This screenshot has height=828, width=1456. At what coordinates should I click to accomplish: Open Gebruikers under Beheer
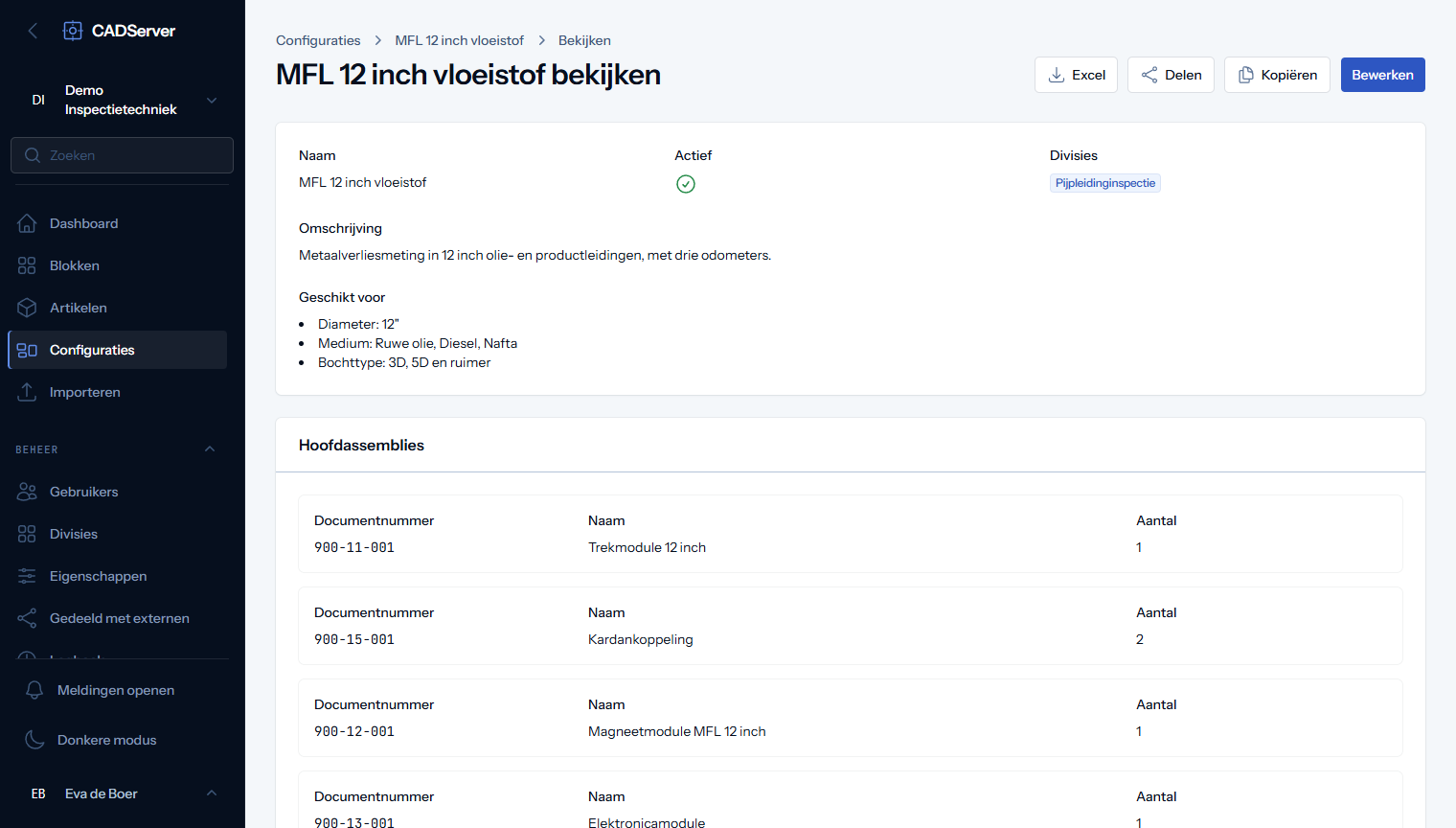click(117, 492)
